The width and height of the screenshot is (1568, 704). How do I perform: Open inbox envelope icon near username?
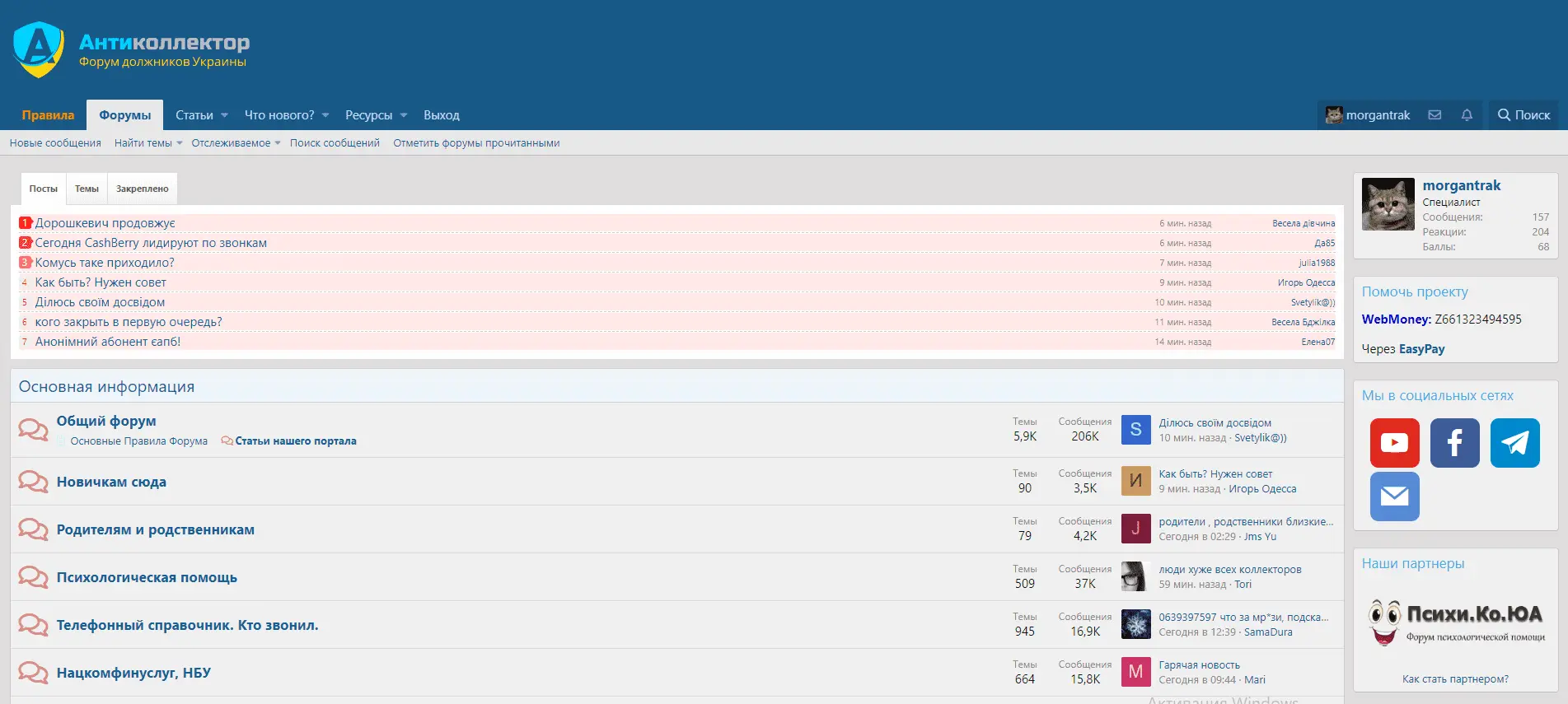coord(1435,115)
